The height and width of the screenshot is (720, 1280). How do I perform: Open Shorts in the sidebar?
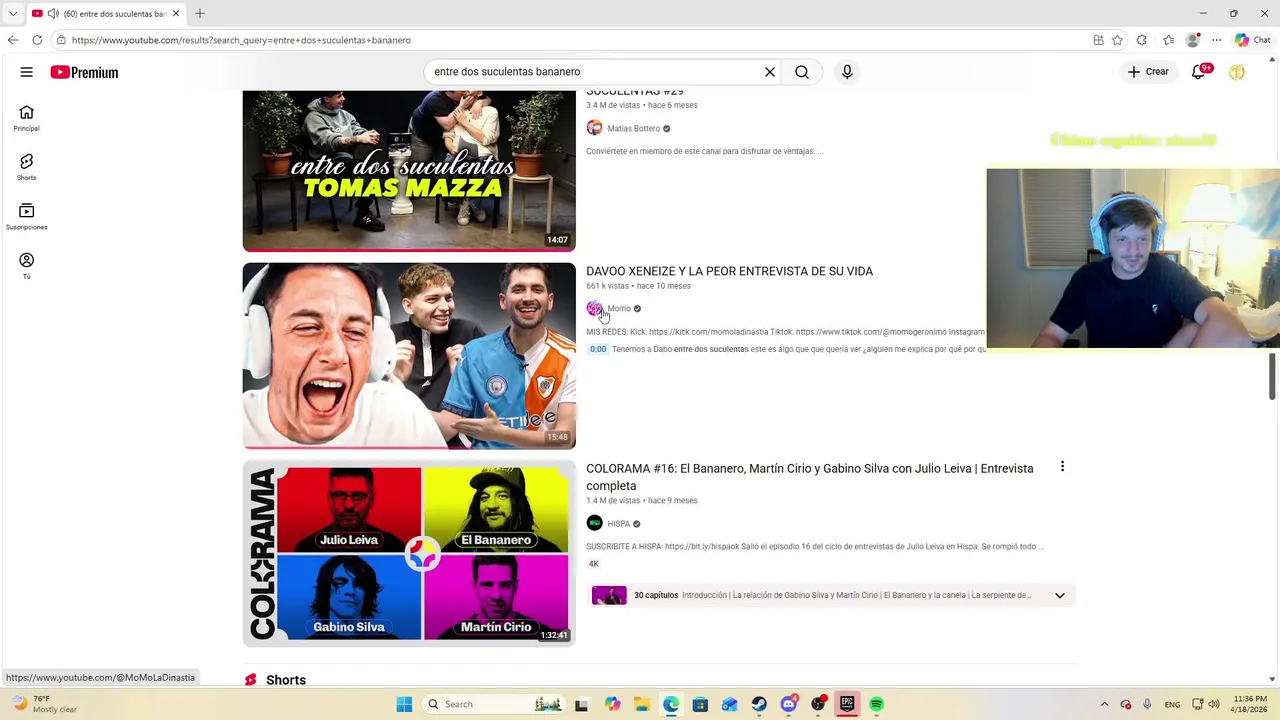click(x=27, y=167)
